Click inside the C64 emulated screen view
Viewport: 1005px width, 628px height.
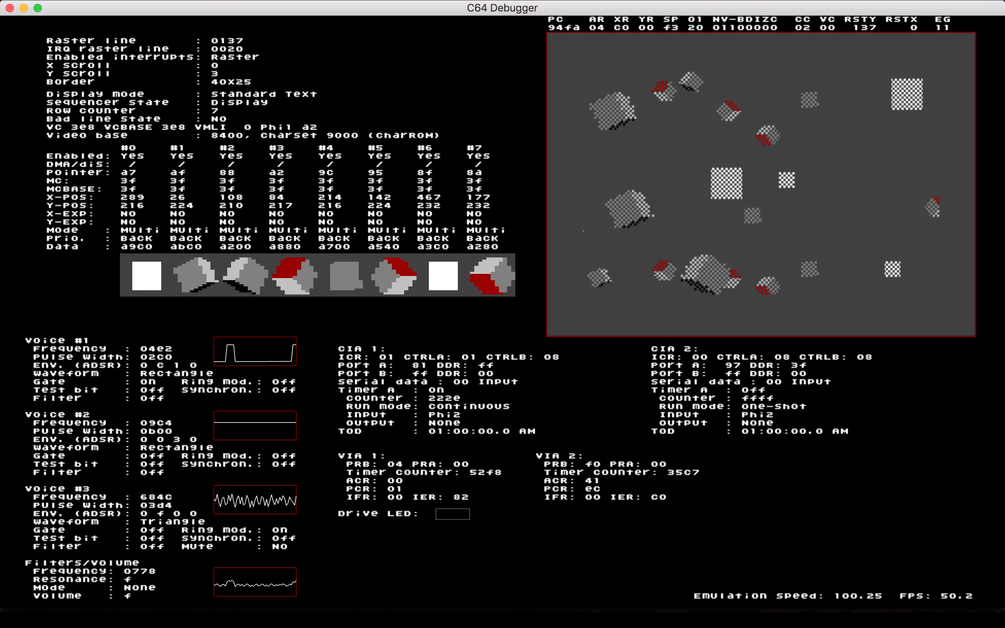[760, 185]
